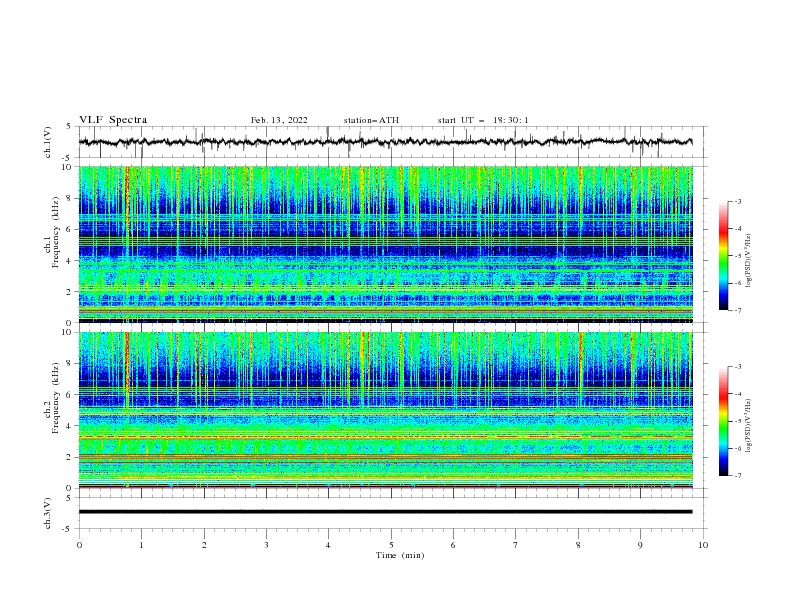This screenshot has width=792, height=612.
Task: Click the time axis tick label "2"
Action: point(204,545)
